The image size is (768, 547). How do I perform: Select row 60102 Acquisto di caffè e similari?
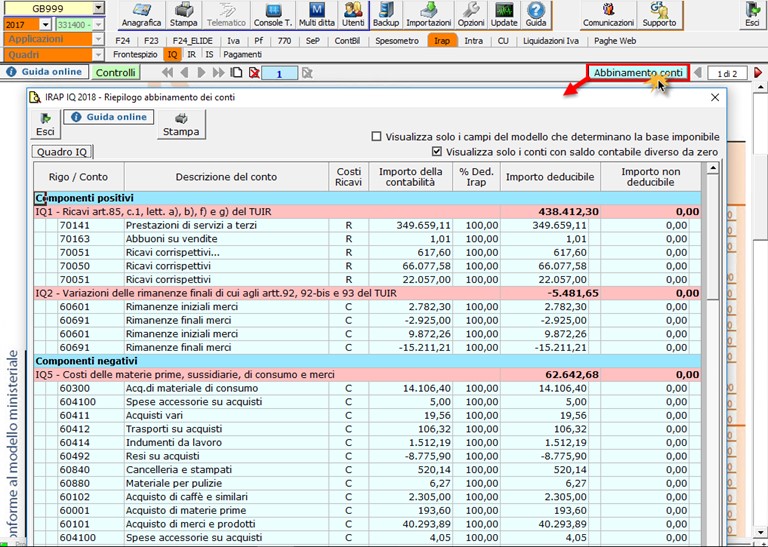point(367,497)
